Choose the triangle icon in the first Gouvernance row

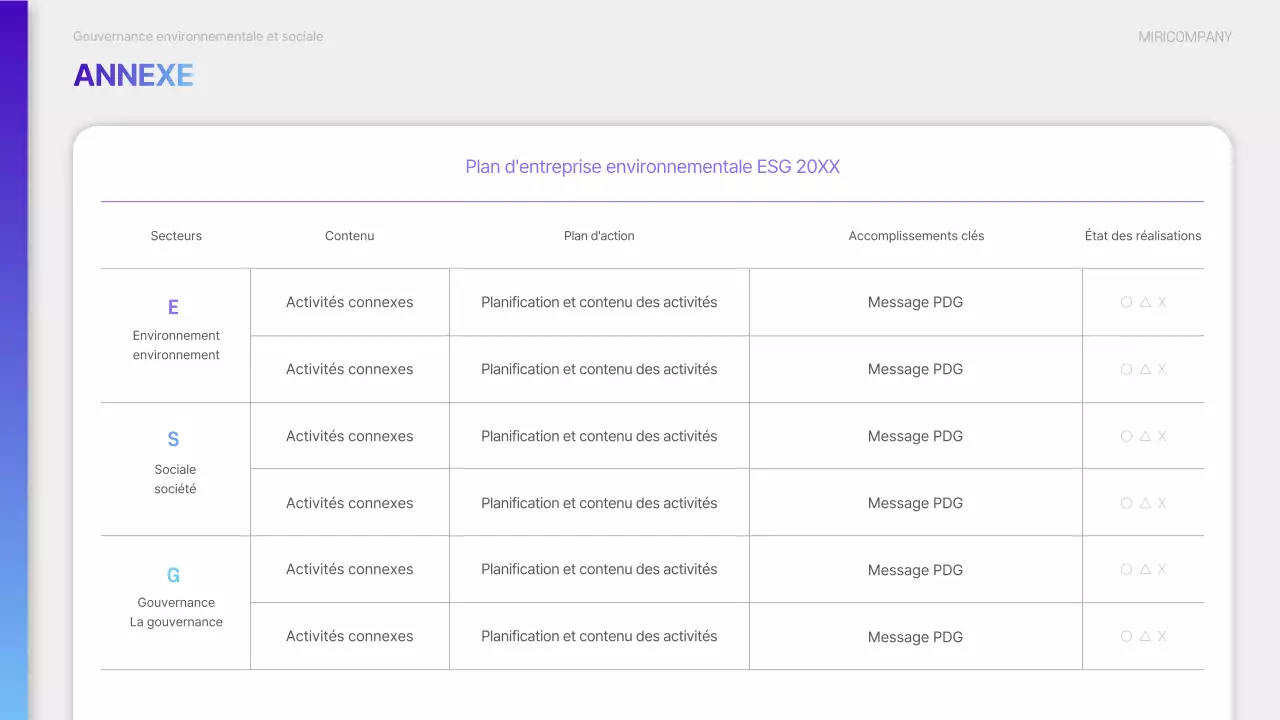(1144, 569)
